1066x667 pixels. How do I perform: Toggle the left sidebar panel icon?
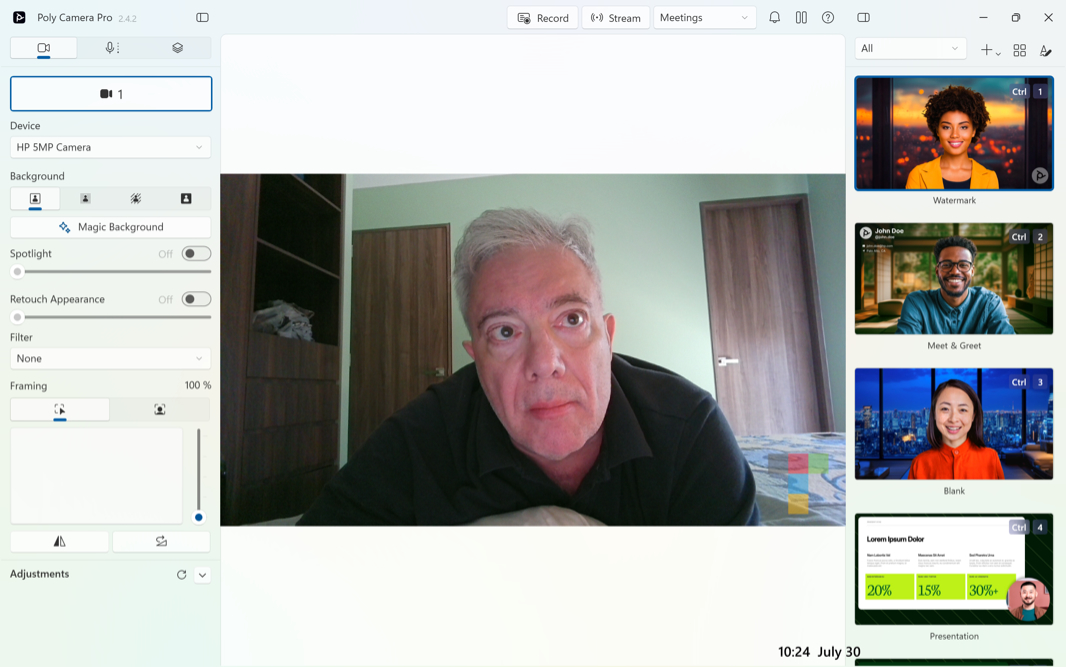coord(202,18)
